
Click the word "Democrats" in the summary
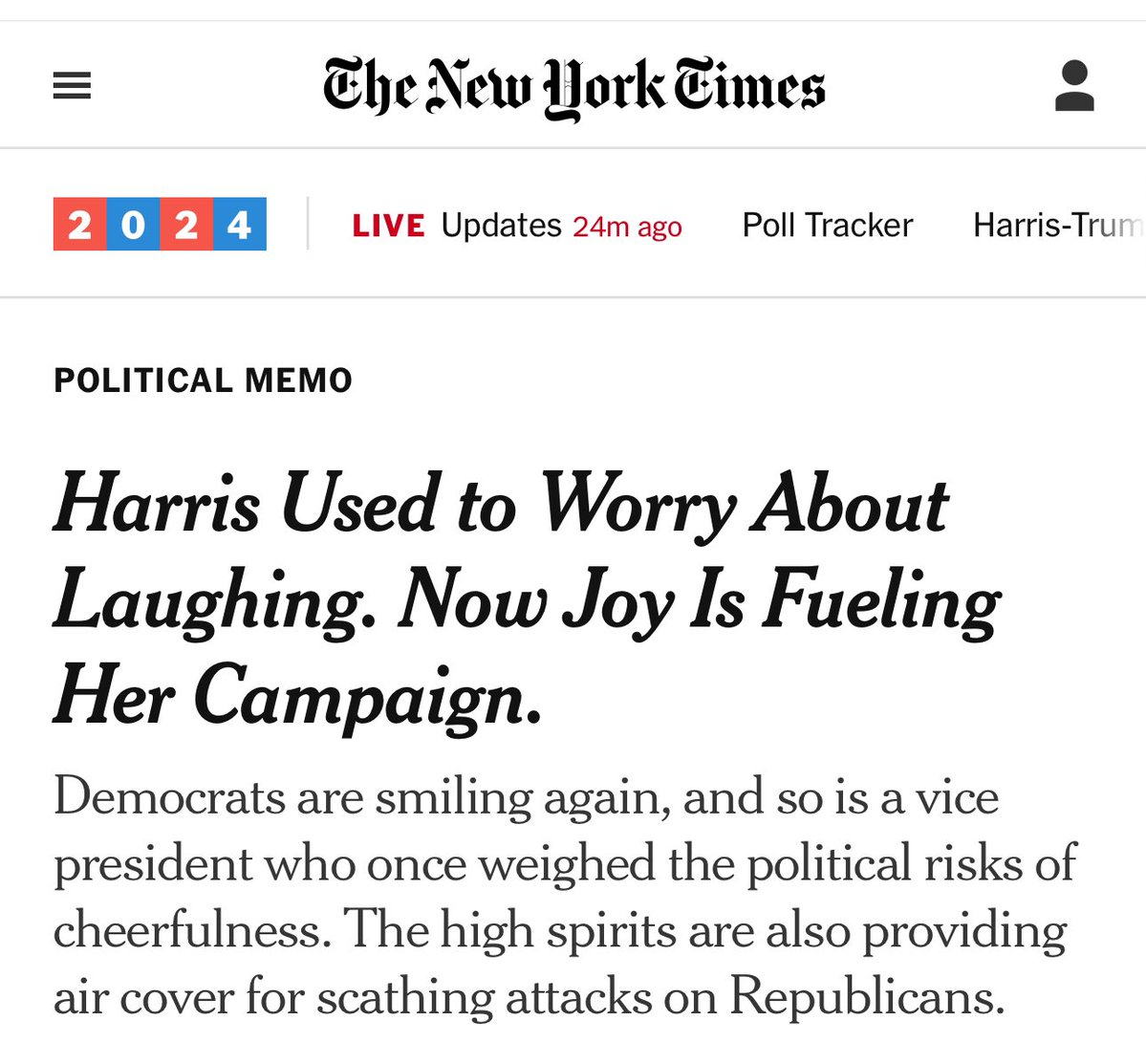[x=169, y=796]
